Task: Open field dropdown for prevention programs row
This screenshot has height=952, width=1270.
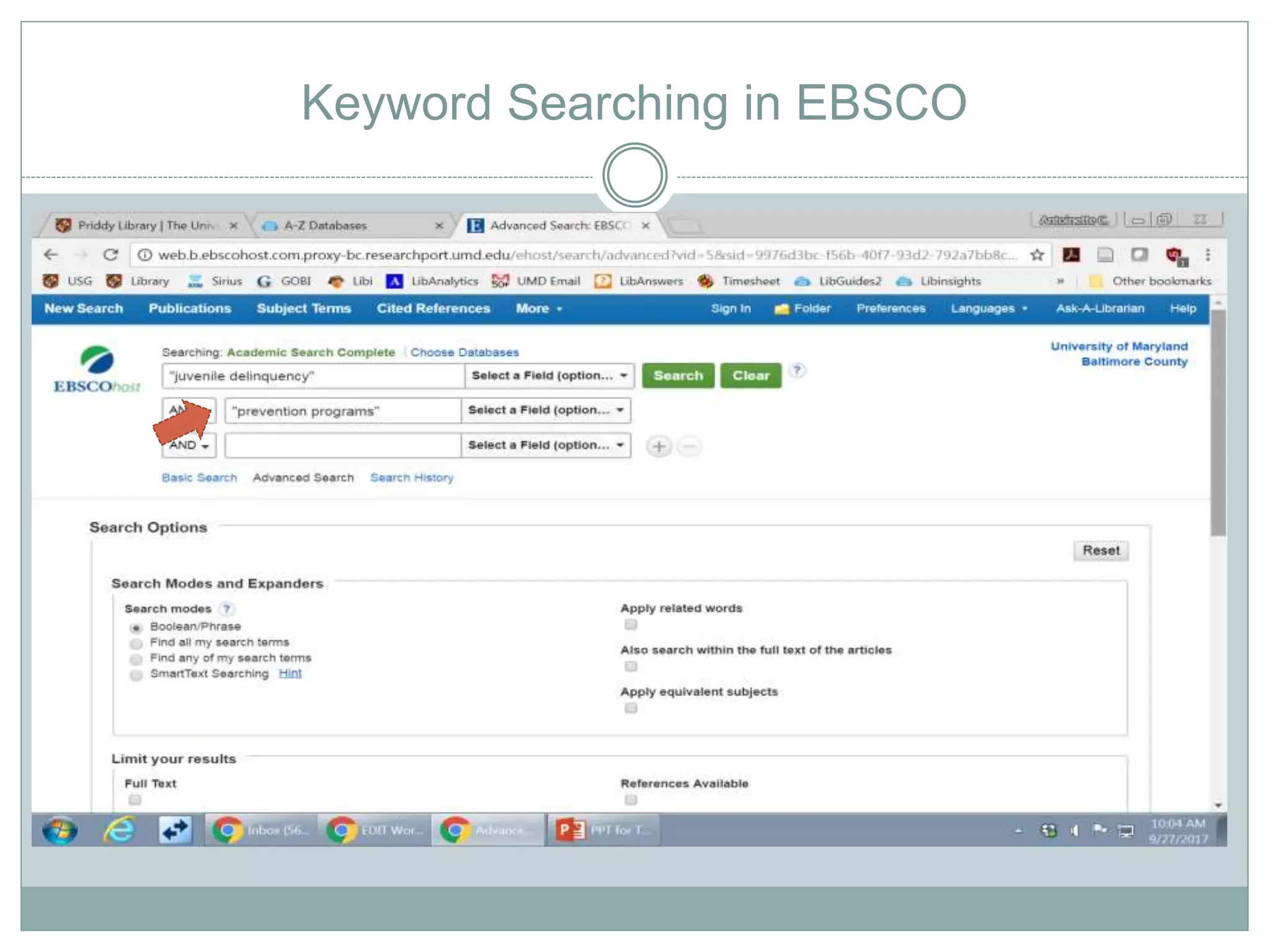Action: [546, 410]
